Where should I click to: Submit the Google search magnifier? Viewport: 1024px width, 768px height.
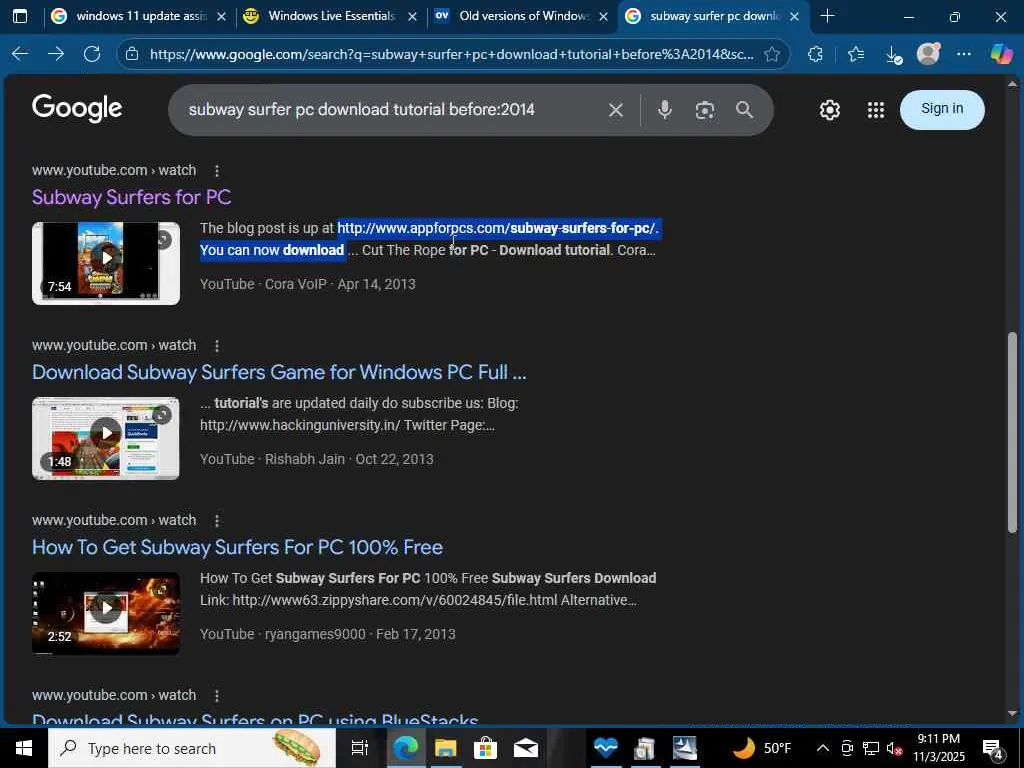click(744, 110)
